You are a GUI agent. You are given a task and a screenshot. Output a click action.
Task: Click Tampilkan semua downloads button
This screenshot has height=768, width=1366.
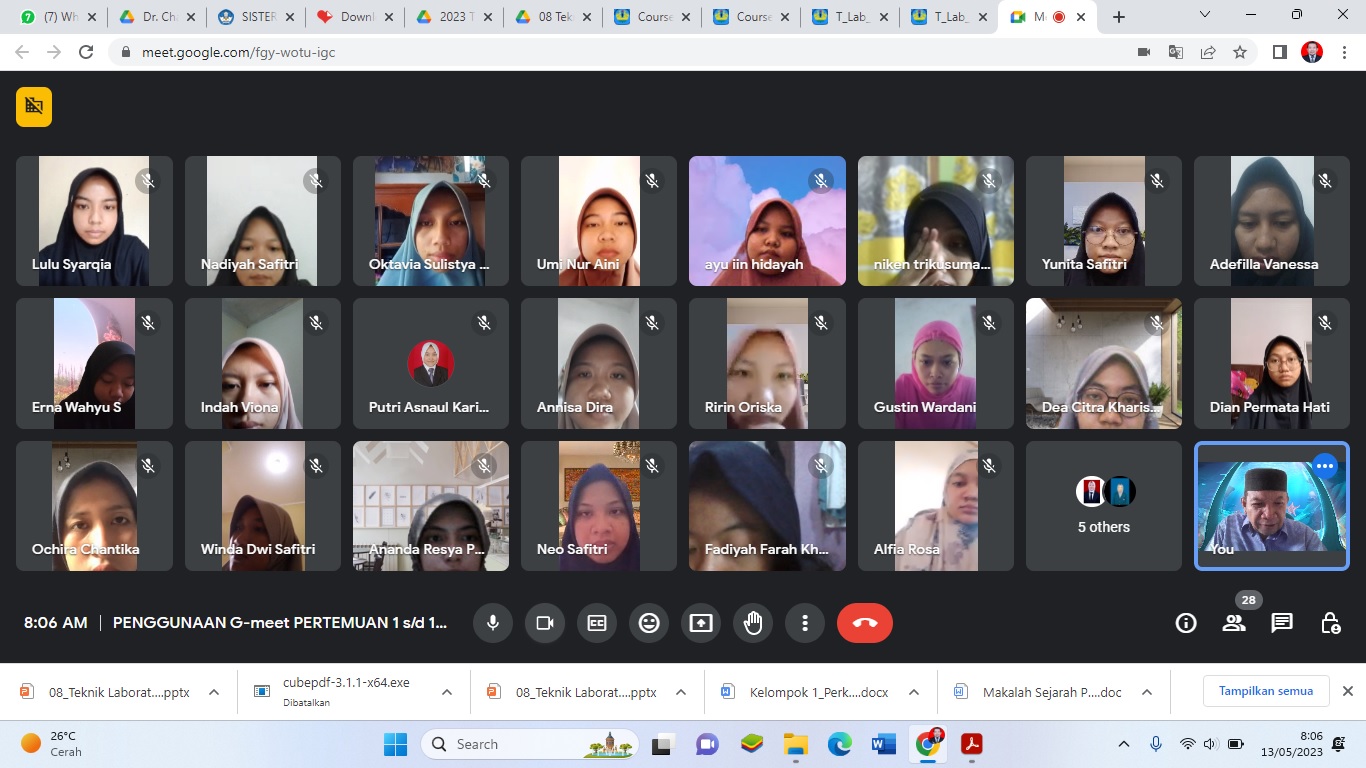[x=1265, y=691]
